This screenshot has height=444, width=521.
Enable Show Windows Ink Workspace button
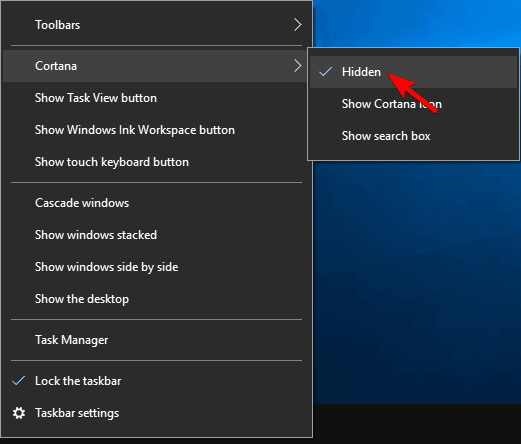[x=157, y=130]
